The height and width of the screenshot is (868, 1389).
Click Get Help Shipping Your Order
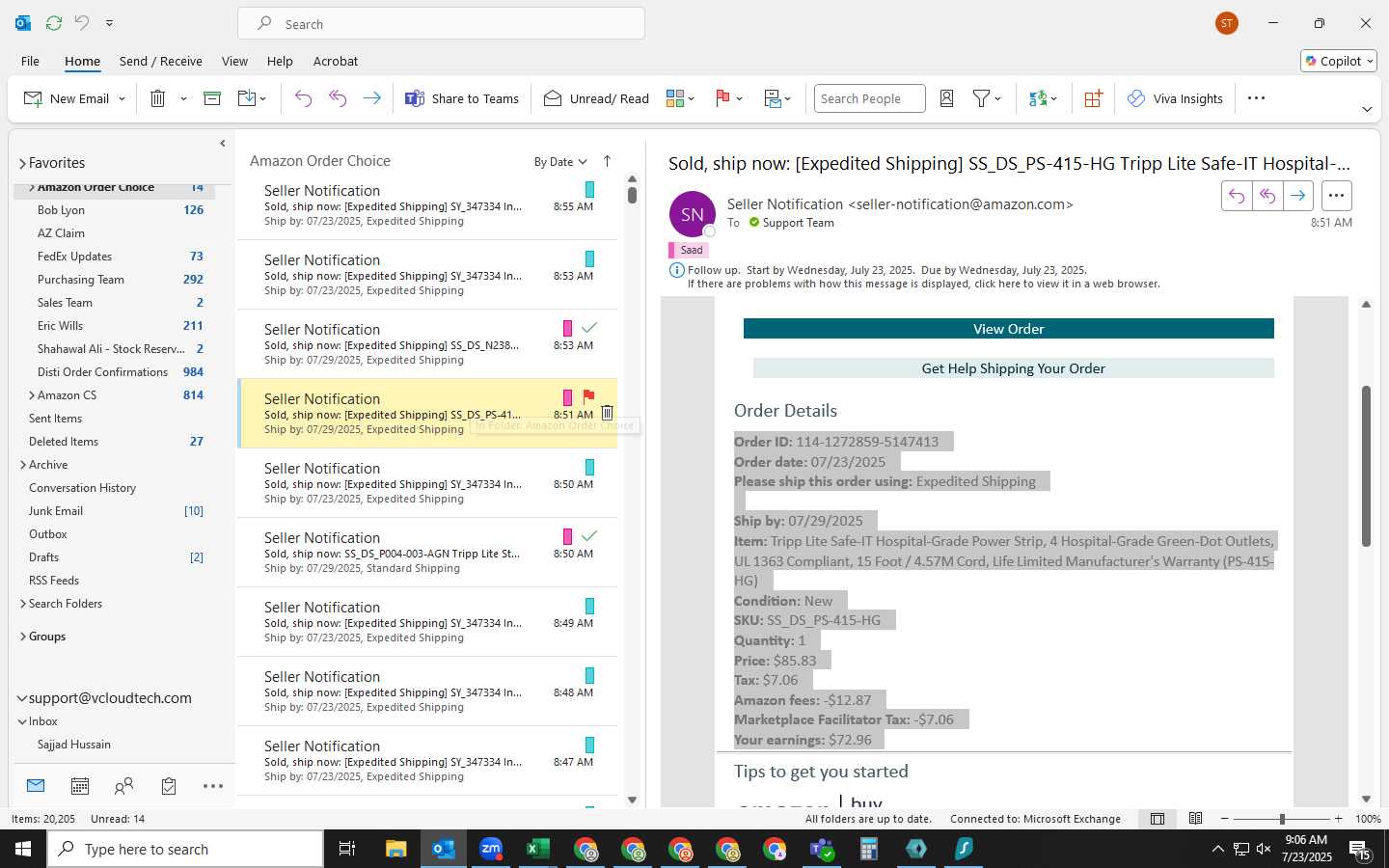tap(1013, 368)
